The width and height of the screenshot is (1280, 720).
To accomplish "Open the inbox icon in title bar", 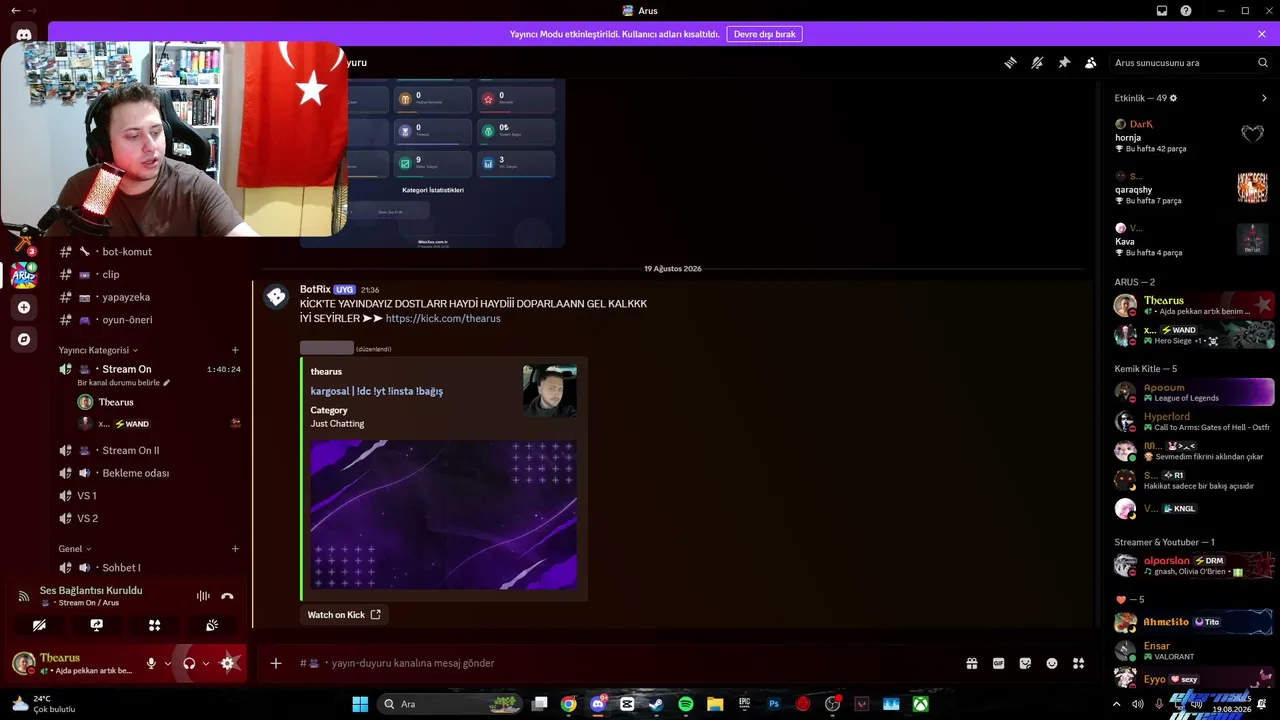I will click(1162, 11).
